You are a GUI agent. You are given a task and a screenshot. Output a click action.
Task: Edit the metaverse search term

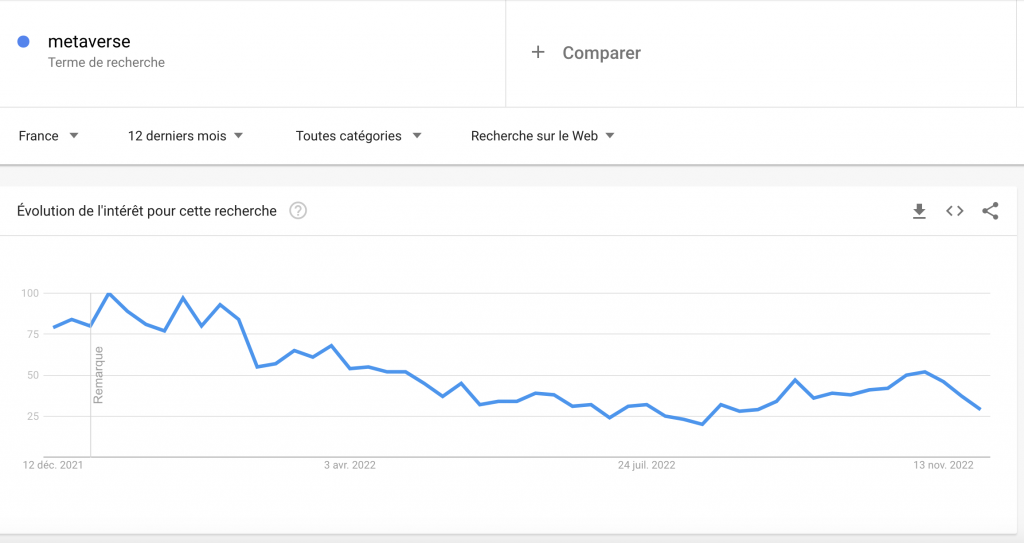[x=89, y=42]
